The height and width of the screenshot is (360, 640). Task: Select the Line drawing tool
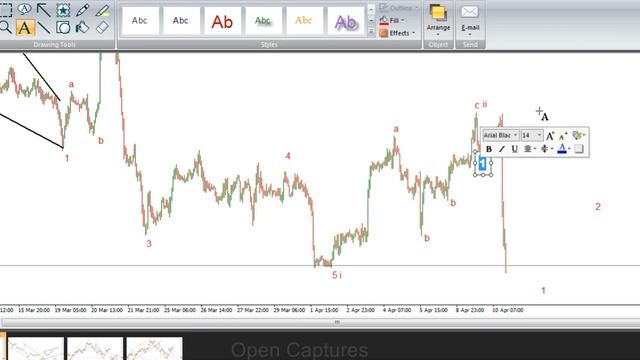44,28
